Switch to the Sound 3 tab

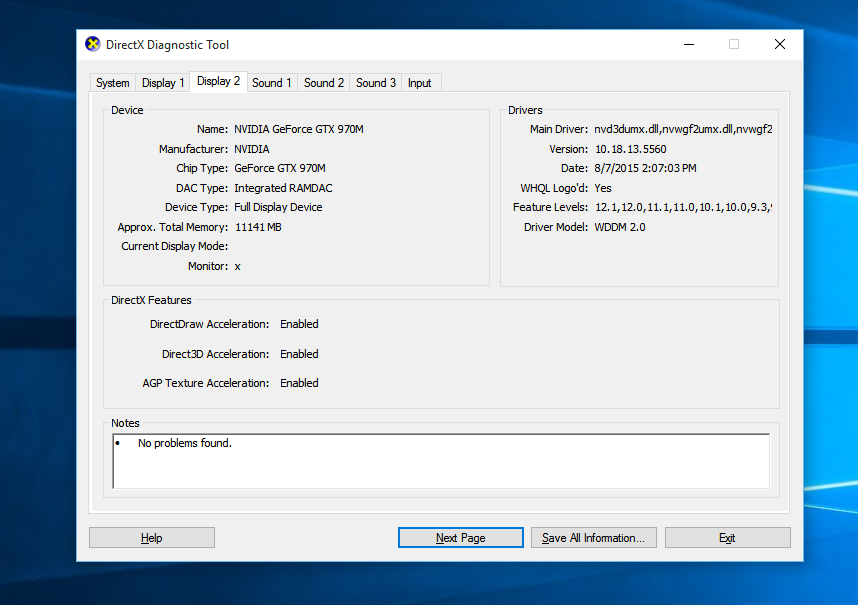point(376,83)
